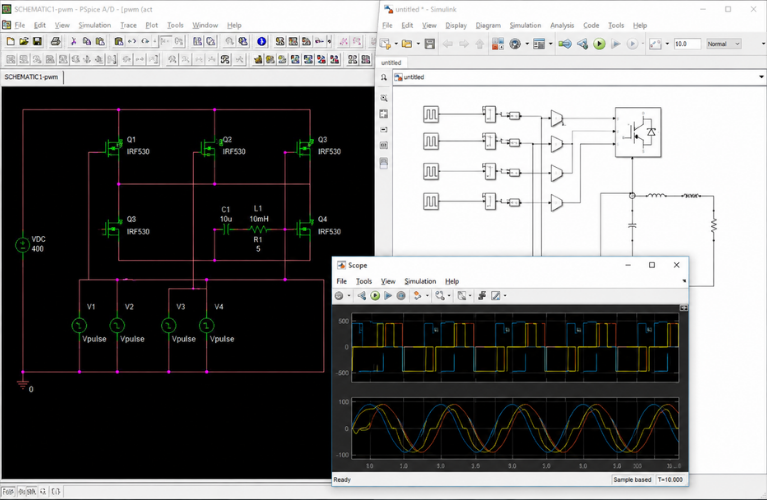Expand untitled path breadcrumb dropdown arrow

point(761,77)
